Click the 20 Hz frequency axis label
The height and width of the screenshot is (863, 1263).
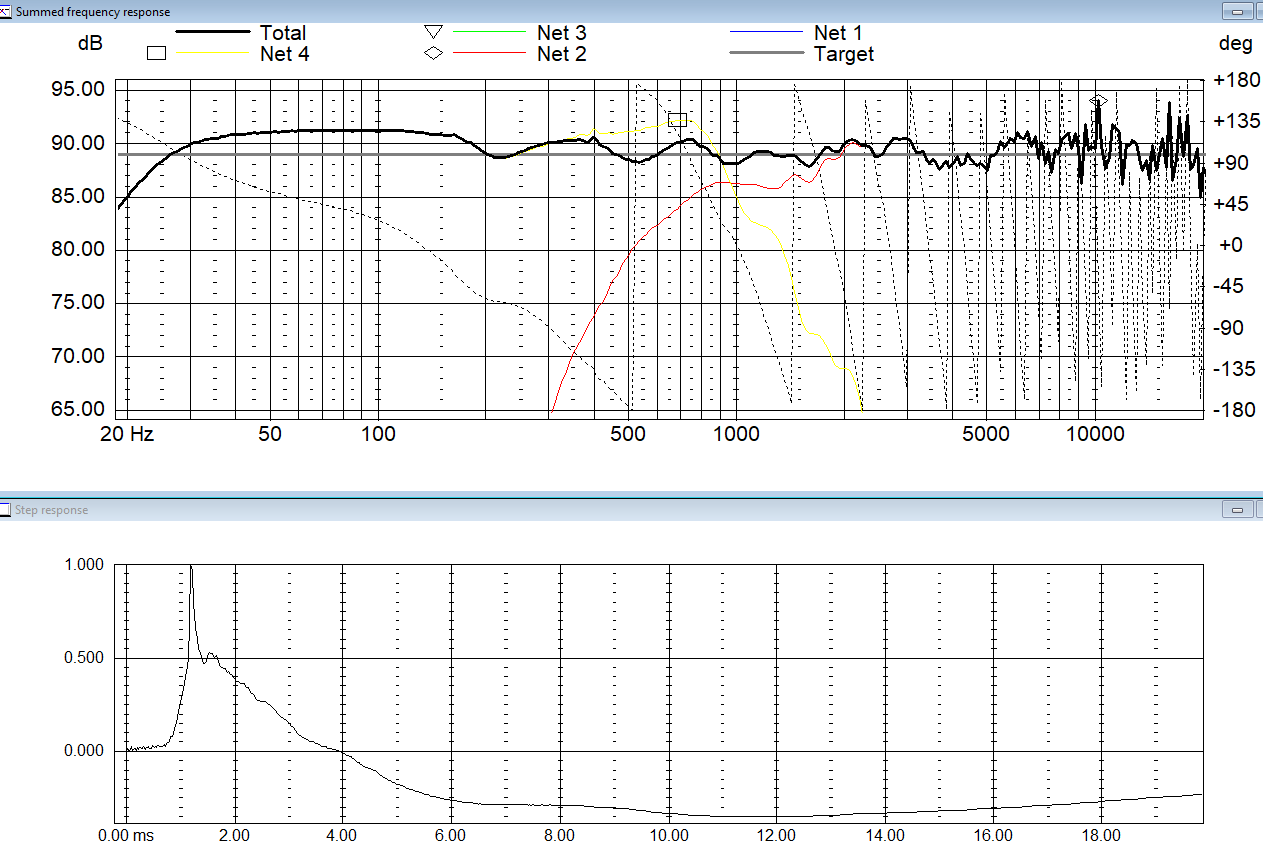coord(127,435)
